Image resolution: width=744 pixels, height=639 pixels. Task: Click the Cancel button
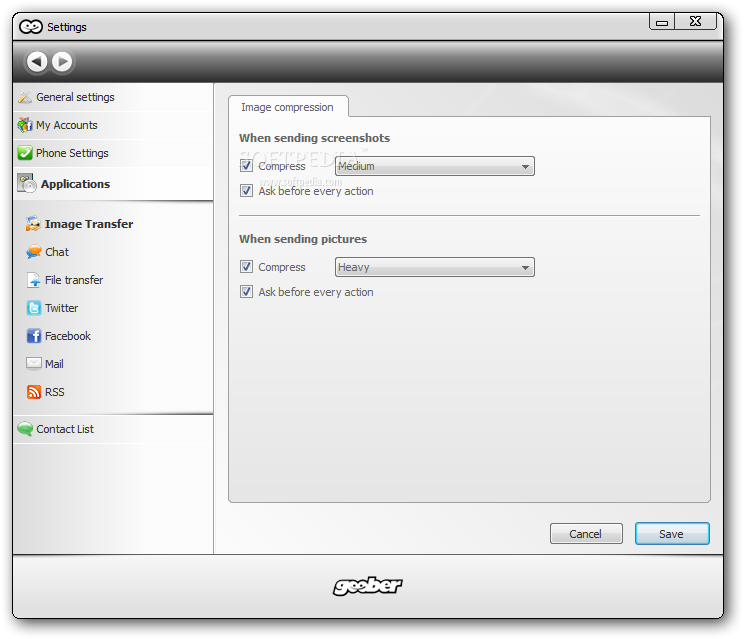coord(586,534)
